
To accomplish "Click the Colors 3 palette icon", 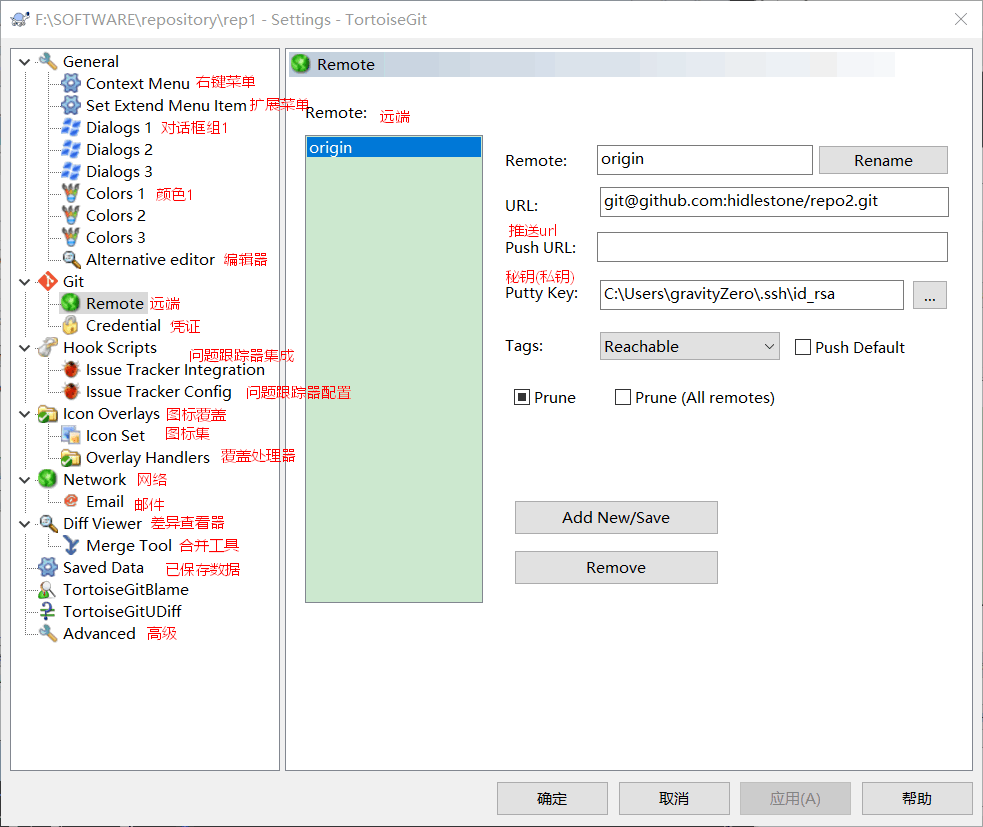I will pos(71,237).
